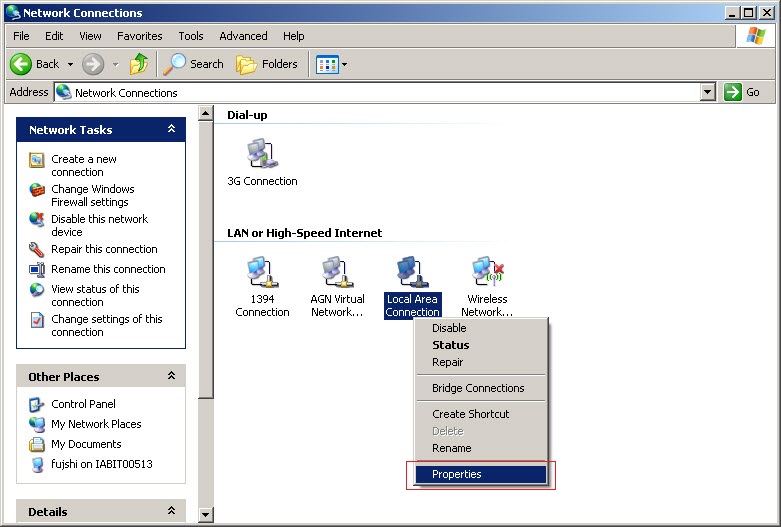Open the My Network Places link
The height and width of the screenshot is (527, 781).
(x=96, y=424)
